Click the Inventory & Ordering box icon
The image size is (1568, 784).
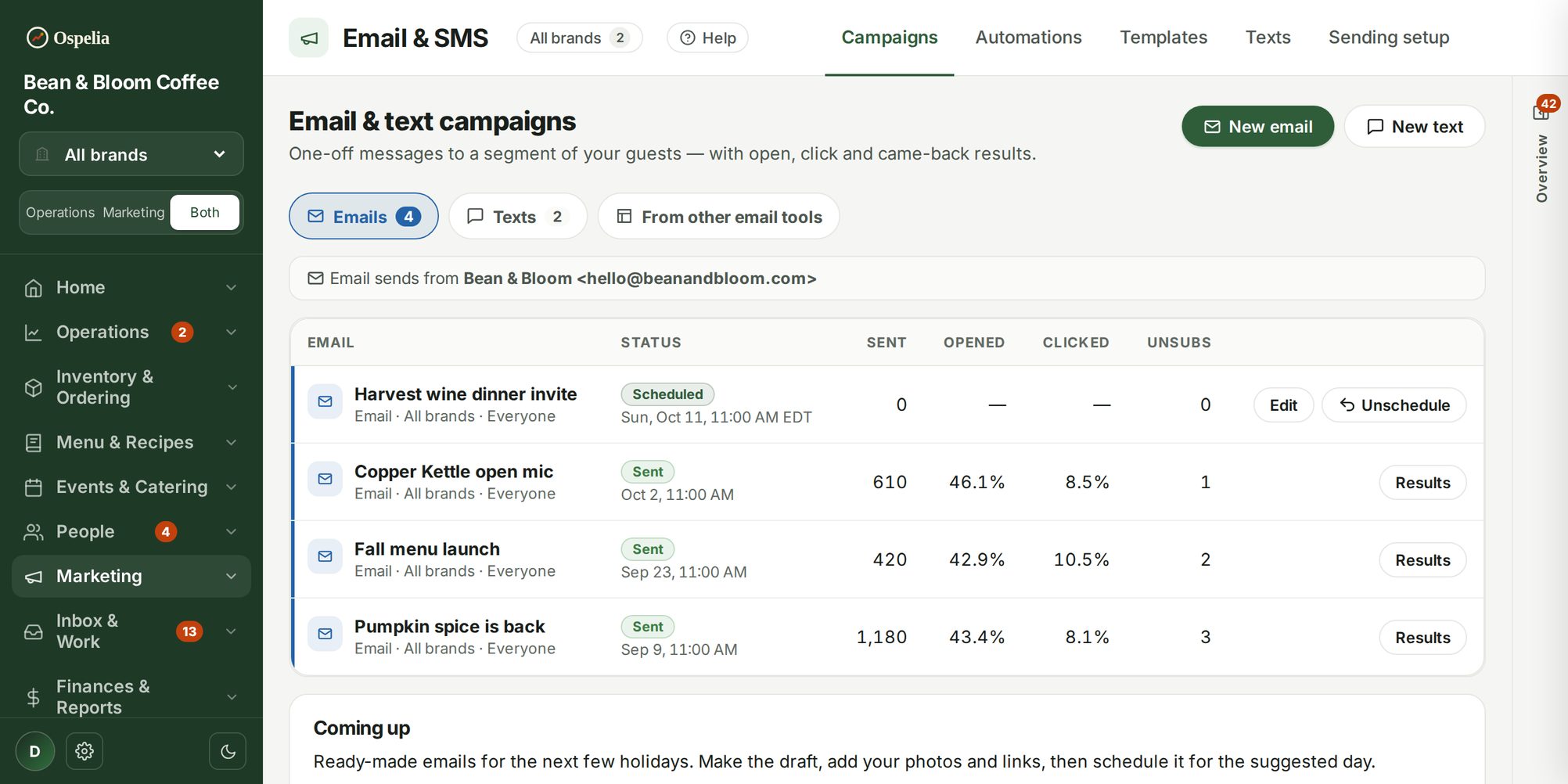[34, 387]
